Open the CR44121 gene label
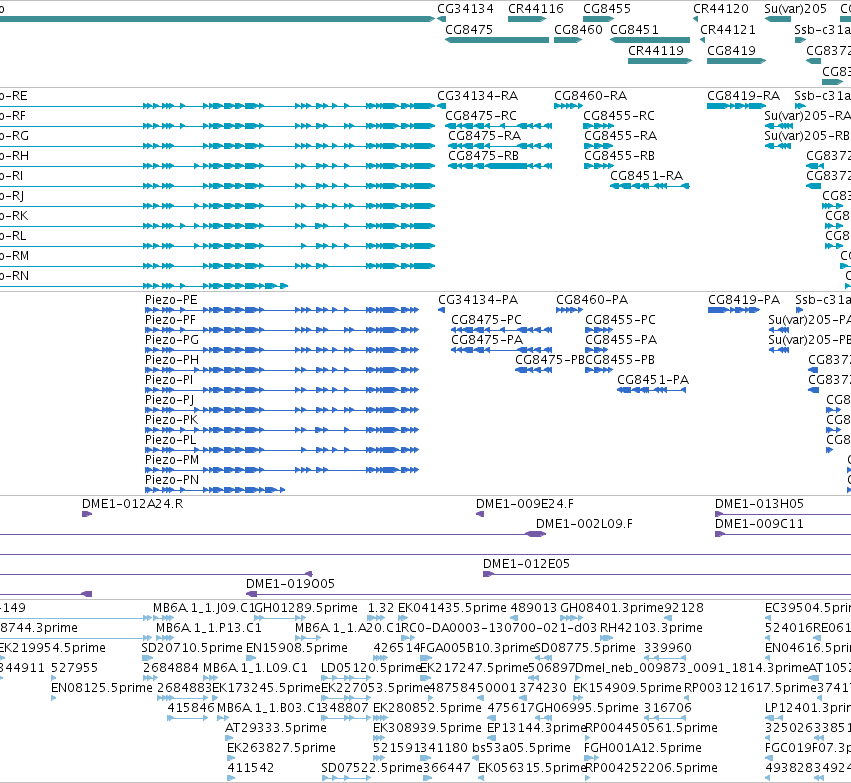Image resolution: width=851 pixels, height=783 pixels. [728, 29]
